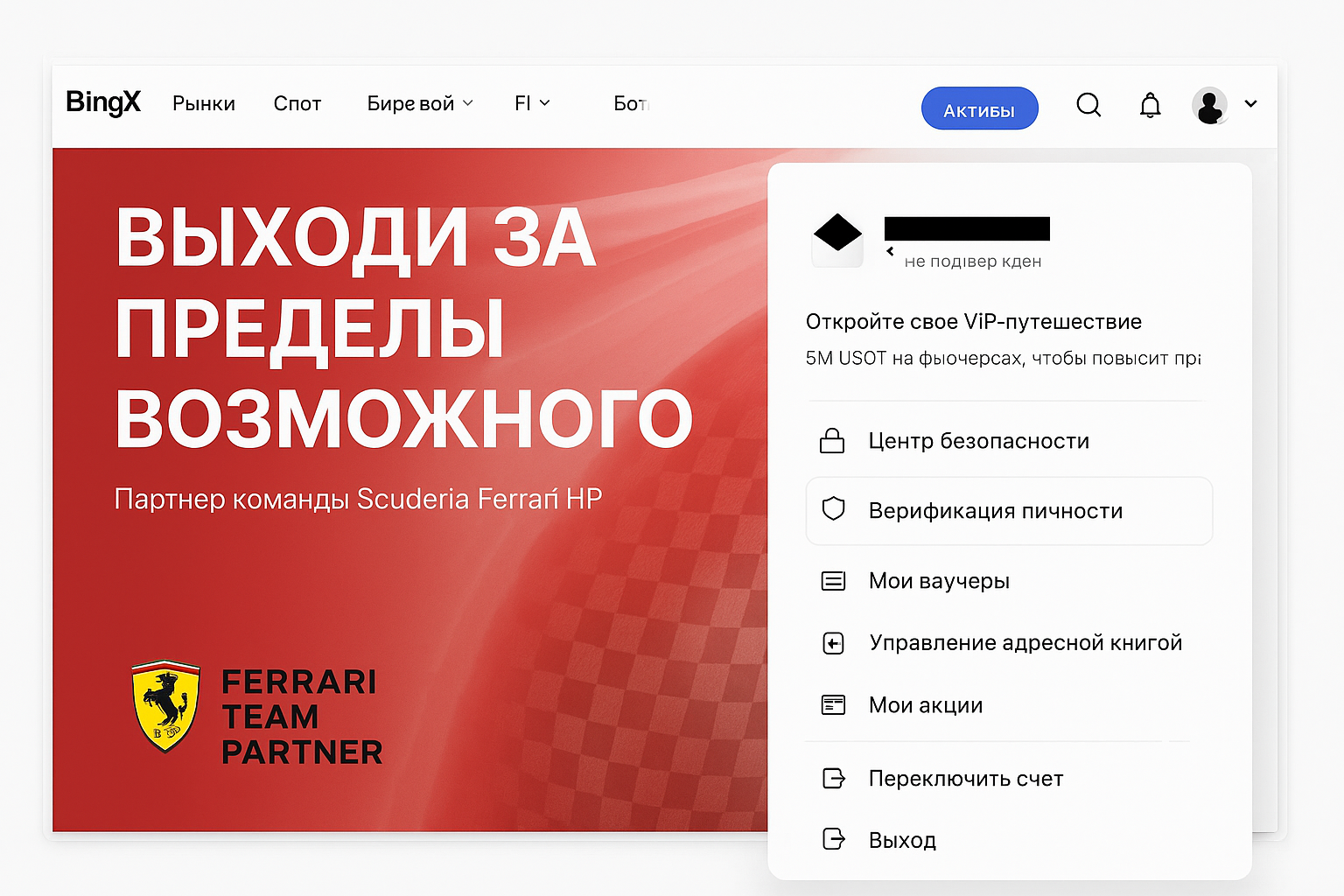Click the diamond user avatar in panel
This screenshot has width=1344, height=896.
(x=837, y=238)
